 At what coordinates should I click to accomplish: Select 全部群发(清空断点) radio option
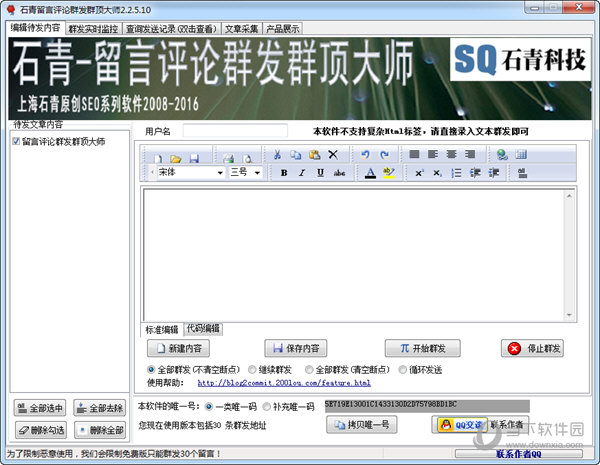pyautogui.click(x=309, y=370)
